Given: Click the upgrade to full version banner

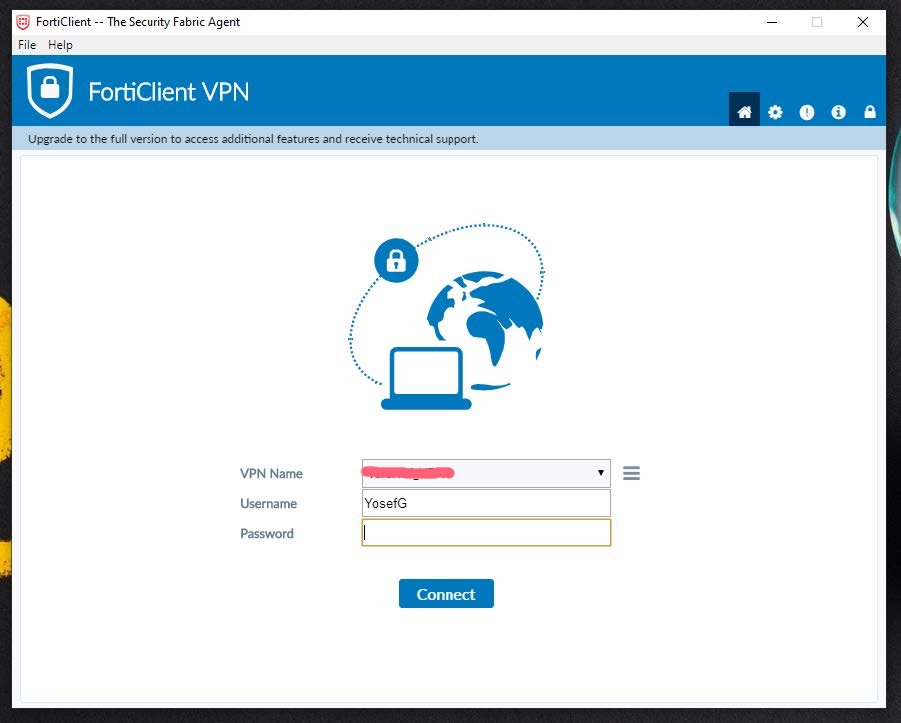Looking at the screenshot, I should point(253,139).
